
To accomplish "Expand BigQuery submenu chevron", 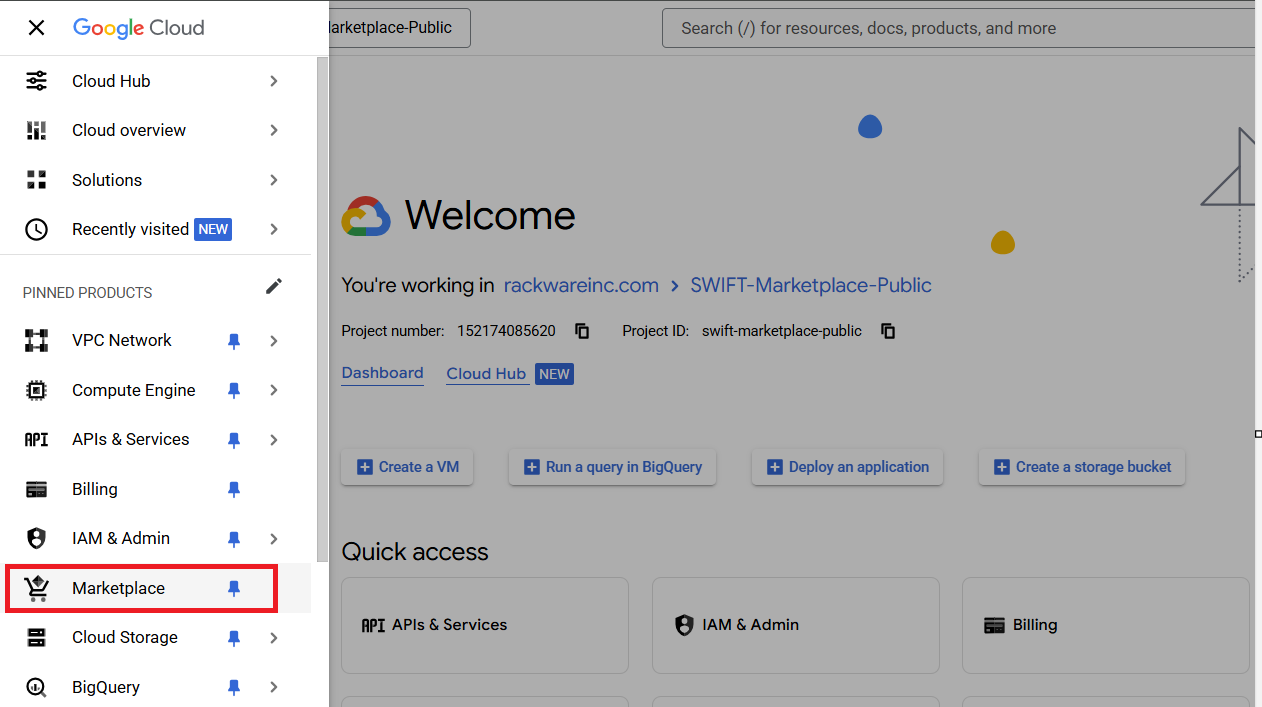I will pos(274,687).
